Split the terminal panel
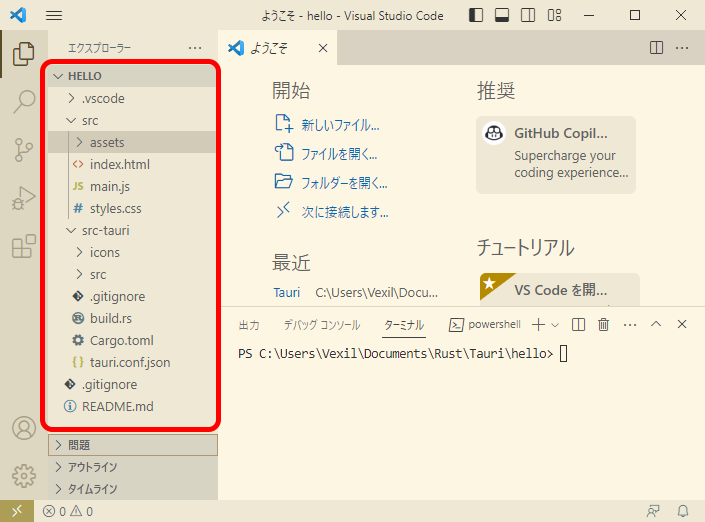 [x=579, y=325]
